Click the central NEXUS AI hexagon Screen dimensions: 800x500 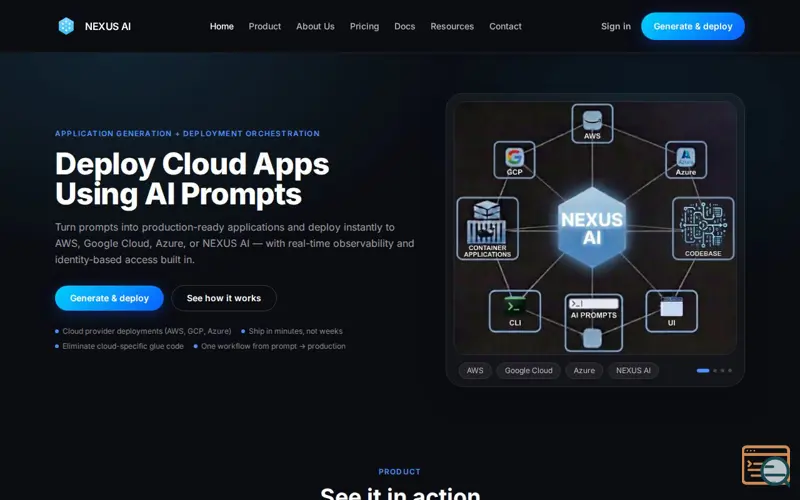pyautogui.click(x=592, y=228)
